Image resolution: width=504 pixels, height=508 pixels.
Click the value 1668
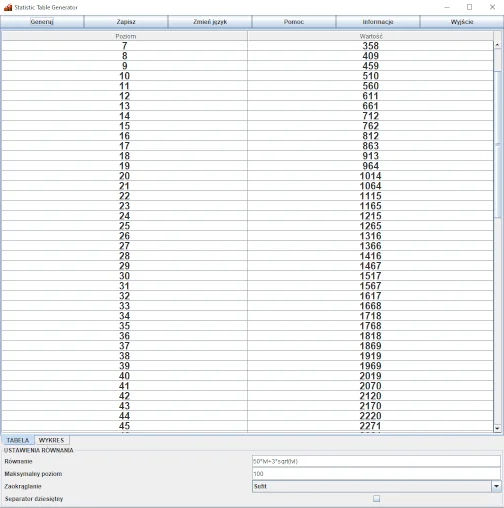(371, 306)
